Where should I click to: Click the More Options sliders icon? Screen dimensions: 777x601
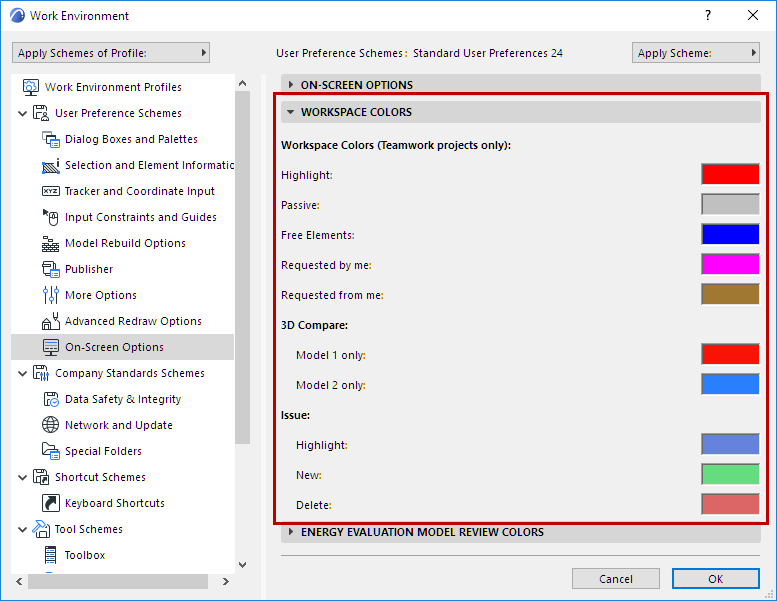click(51, 295)
